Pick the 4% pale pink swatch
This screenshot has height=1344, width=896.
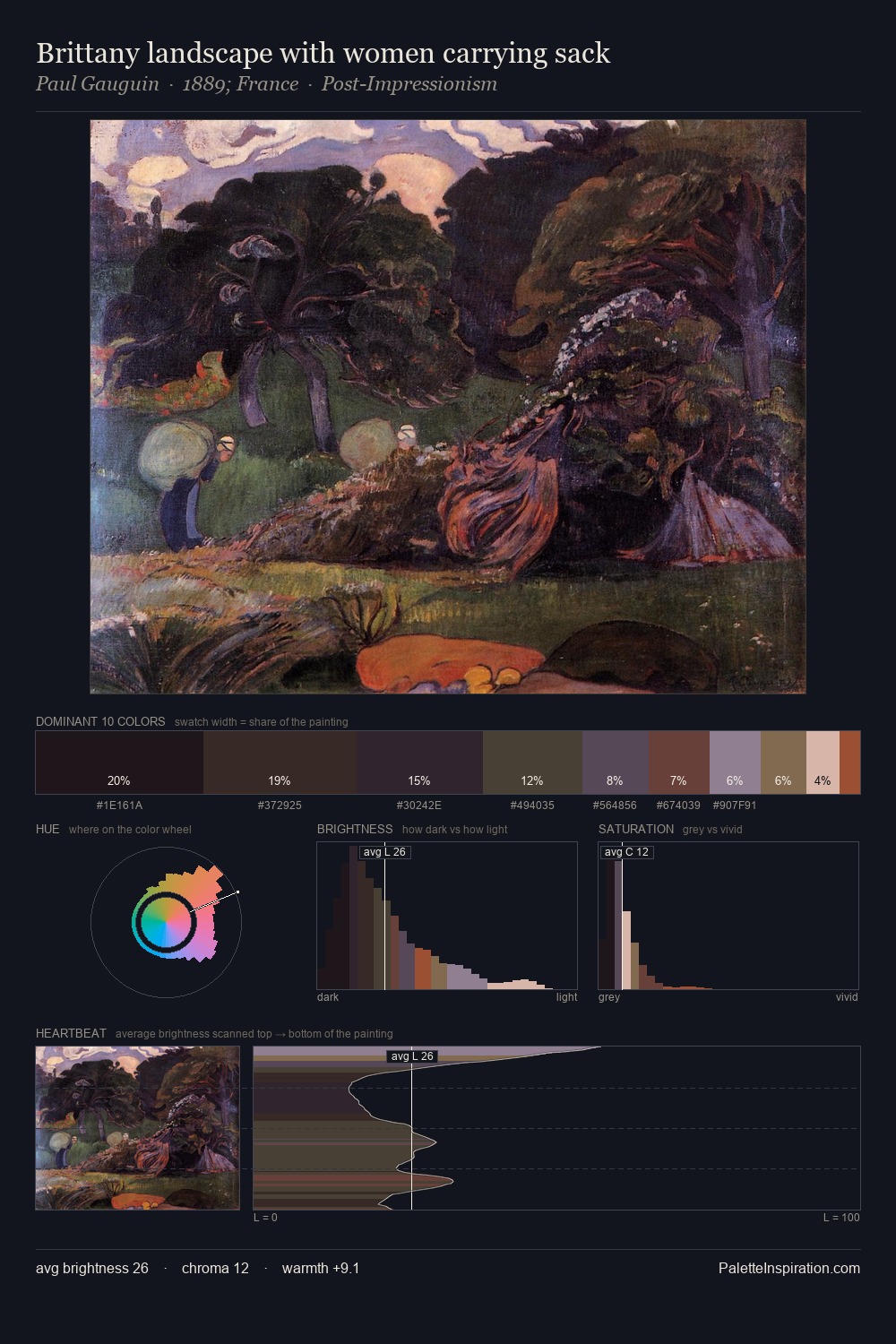823,762
